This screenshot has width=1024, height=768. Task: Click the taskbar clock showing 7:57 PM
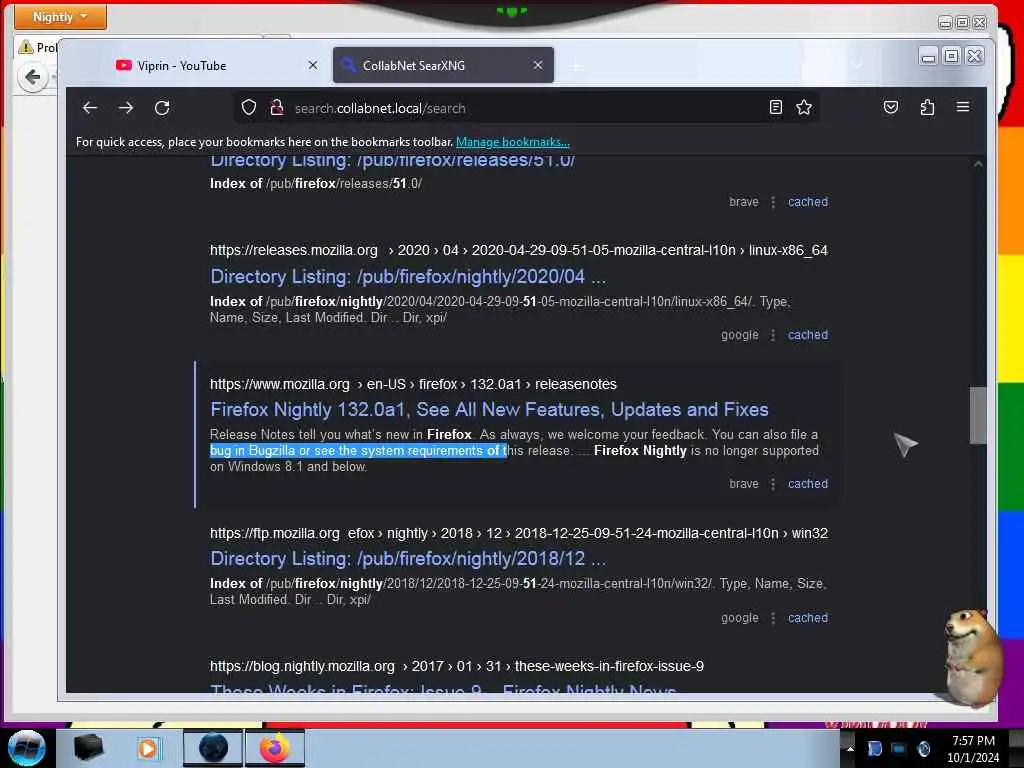click(973, 749)
